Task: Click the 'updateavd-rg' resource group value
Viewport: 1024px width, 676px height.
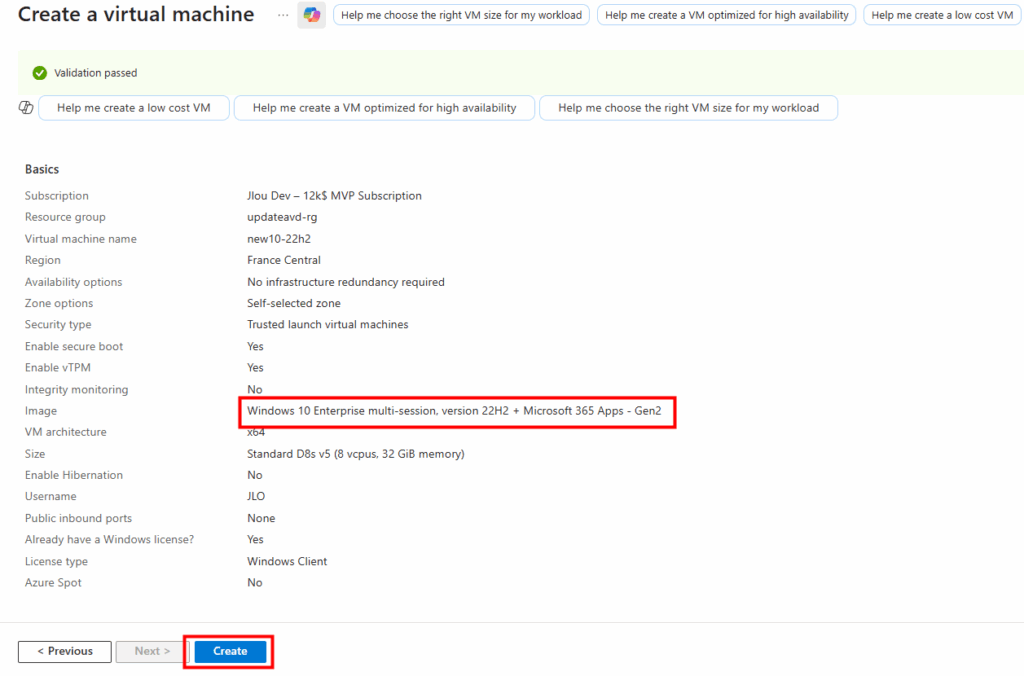Action: click(x=276, y=217)
